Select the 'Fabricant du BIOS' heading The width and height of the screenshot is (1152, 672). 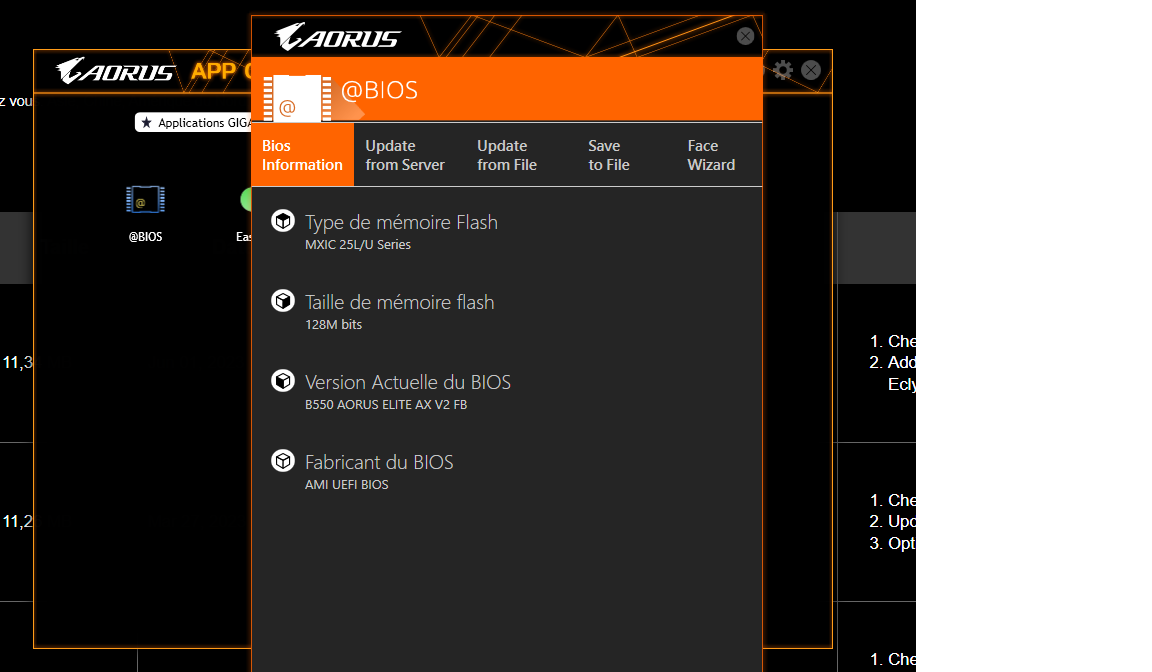pos(379,462)
